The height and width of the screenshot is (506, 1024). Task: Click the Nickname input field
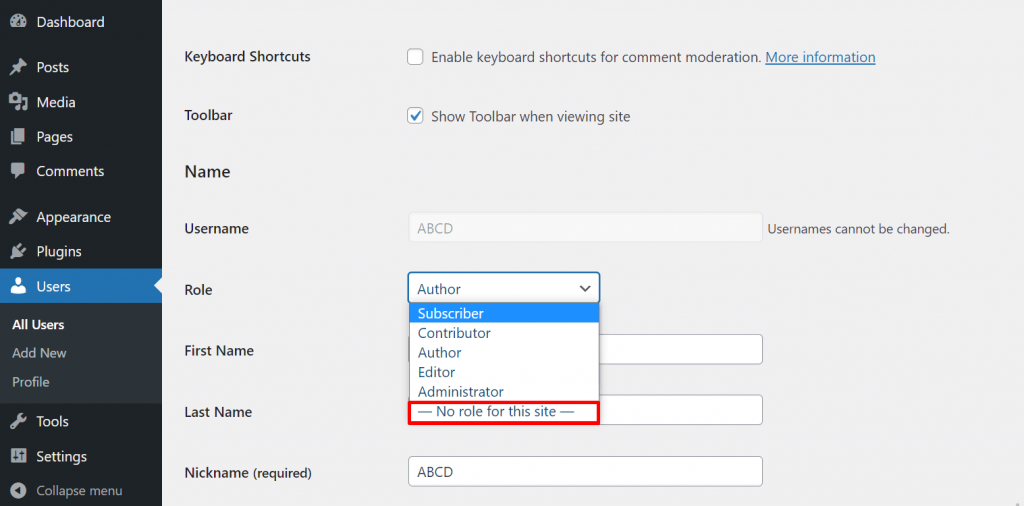[x=585, y=472]
